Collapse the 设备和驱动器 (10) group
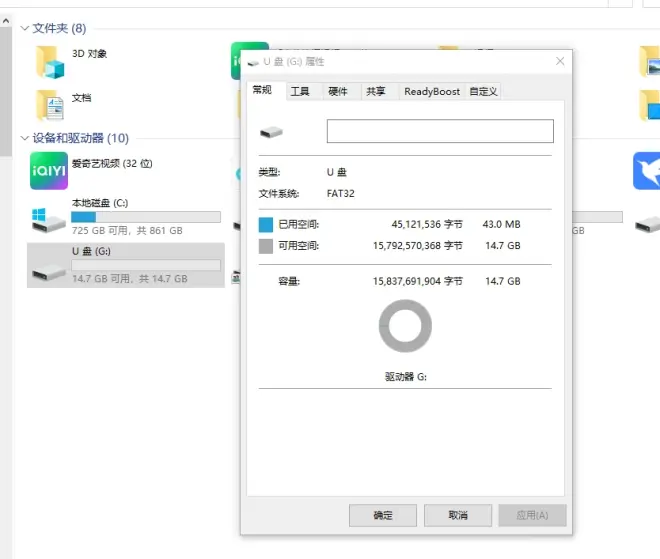 (x=25, y=138)
